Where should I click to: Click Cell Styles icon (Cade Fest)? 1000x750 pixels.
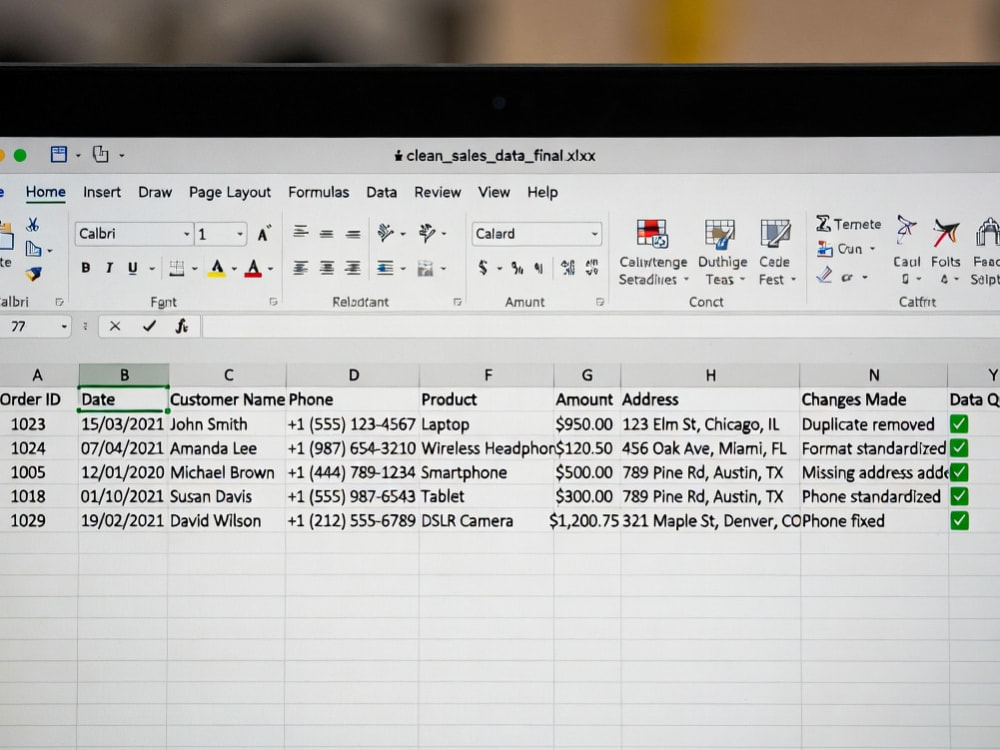point(776,234)
